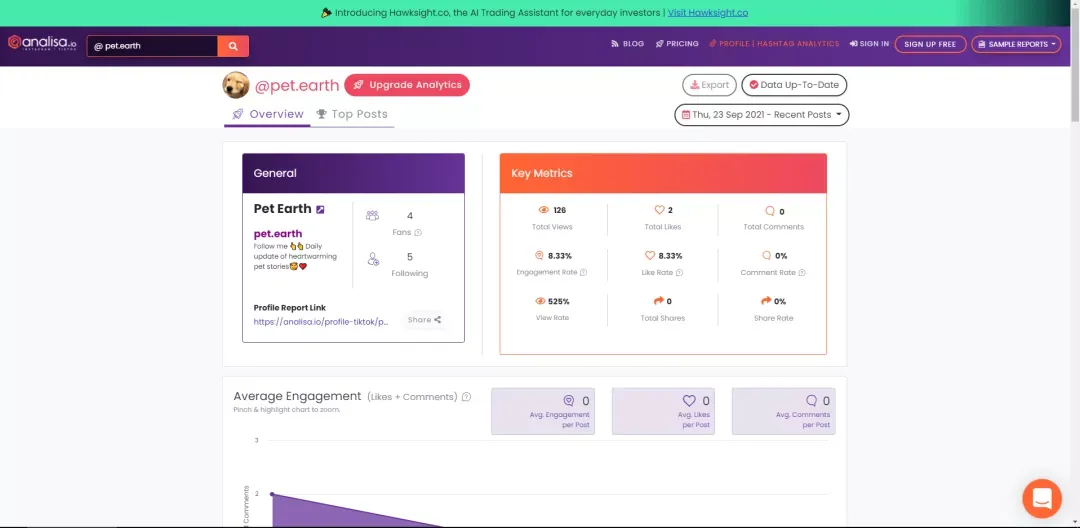Open the analisa.io logo home link

[x=42, y=43]
